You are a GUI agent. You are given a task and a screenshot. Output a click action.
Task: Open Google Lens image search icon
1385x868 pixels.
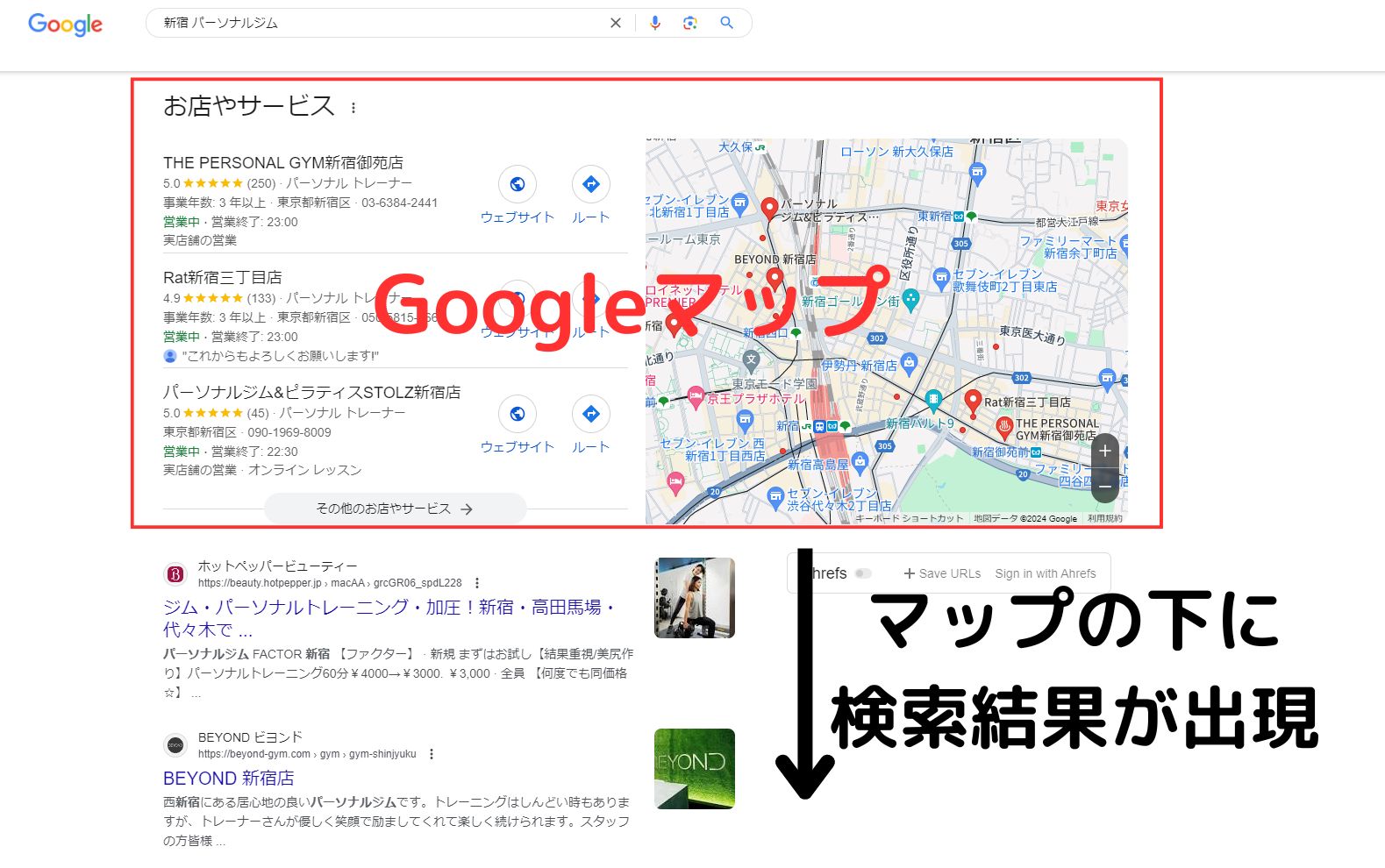(690, 24)
